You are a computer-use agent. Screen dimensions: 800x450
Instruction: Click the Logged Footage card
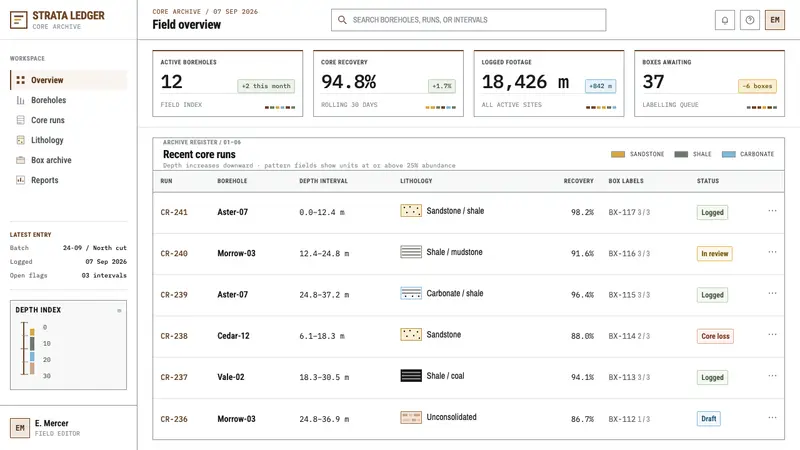point(548,83)
